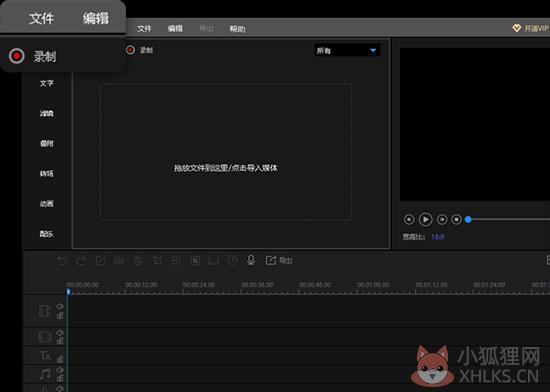Mute the second track speaker icon
The height and width of the screenshot is (392, 550).
click(60, 332)
